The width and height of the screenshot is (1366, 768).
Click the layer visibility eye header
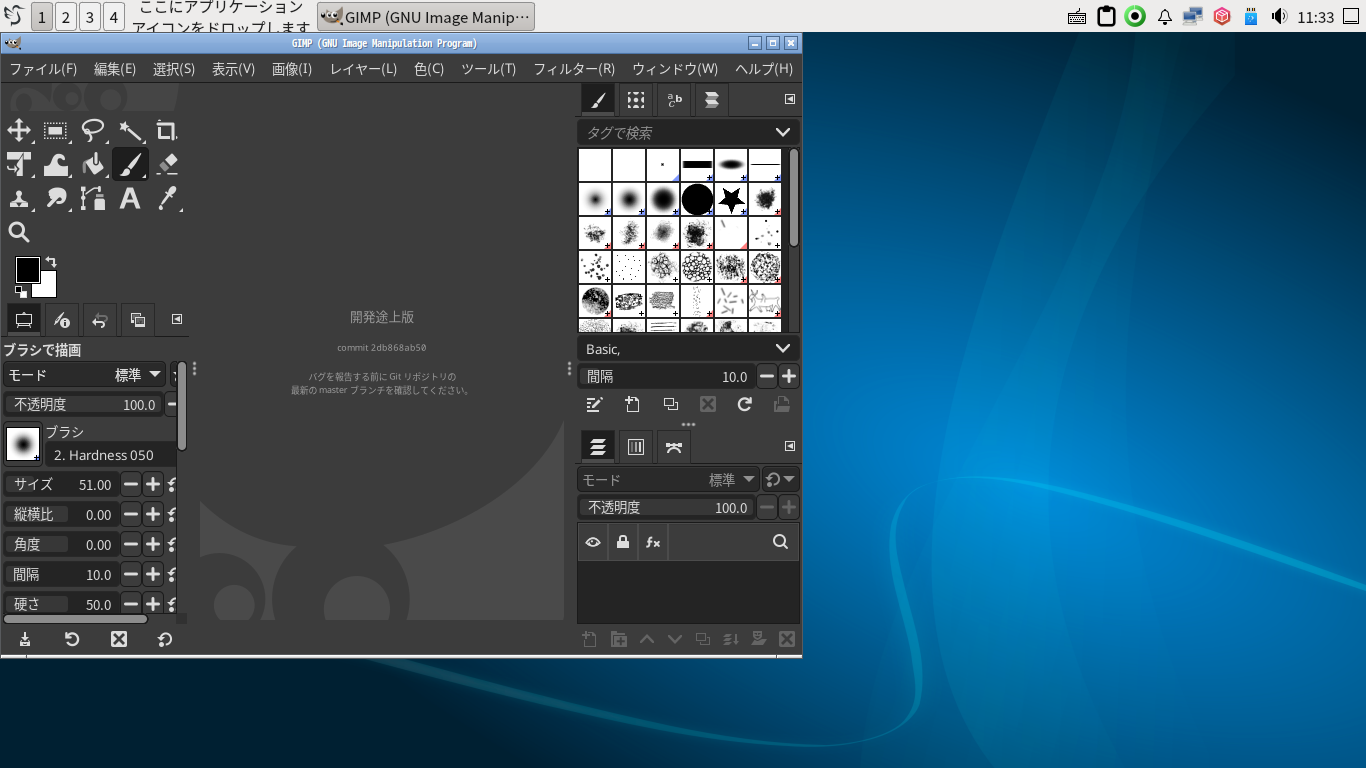593,542
